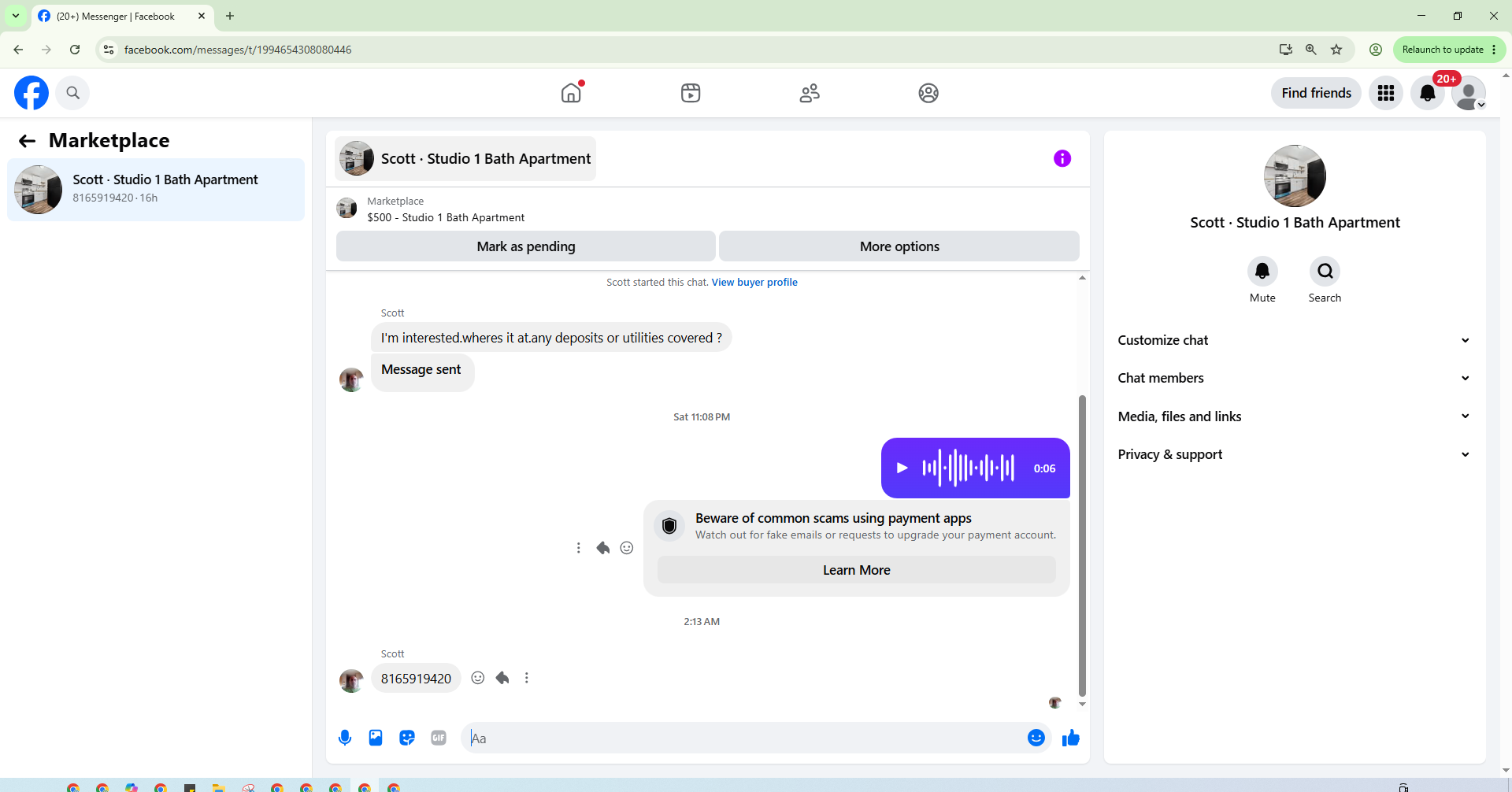The image size is (1512, 792).
Task: Open the notifications bell with 20+ badge
Action: click(1428, 93)
